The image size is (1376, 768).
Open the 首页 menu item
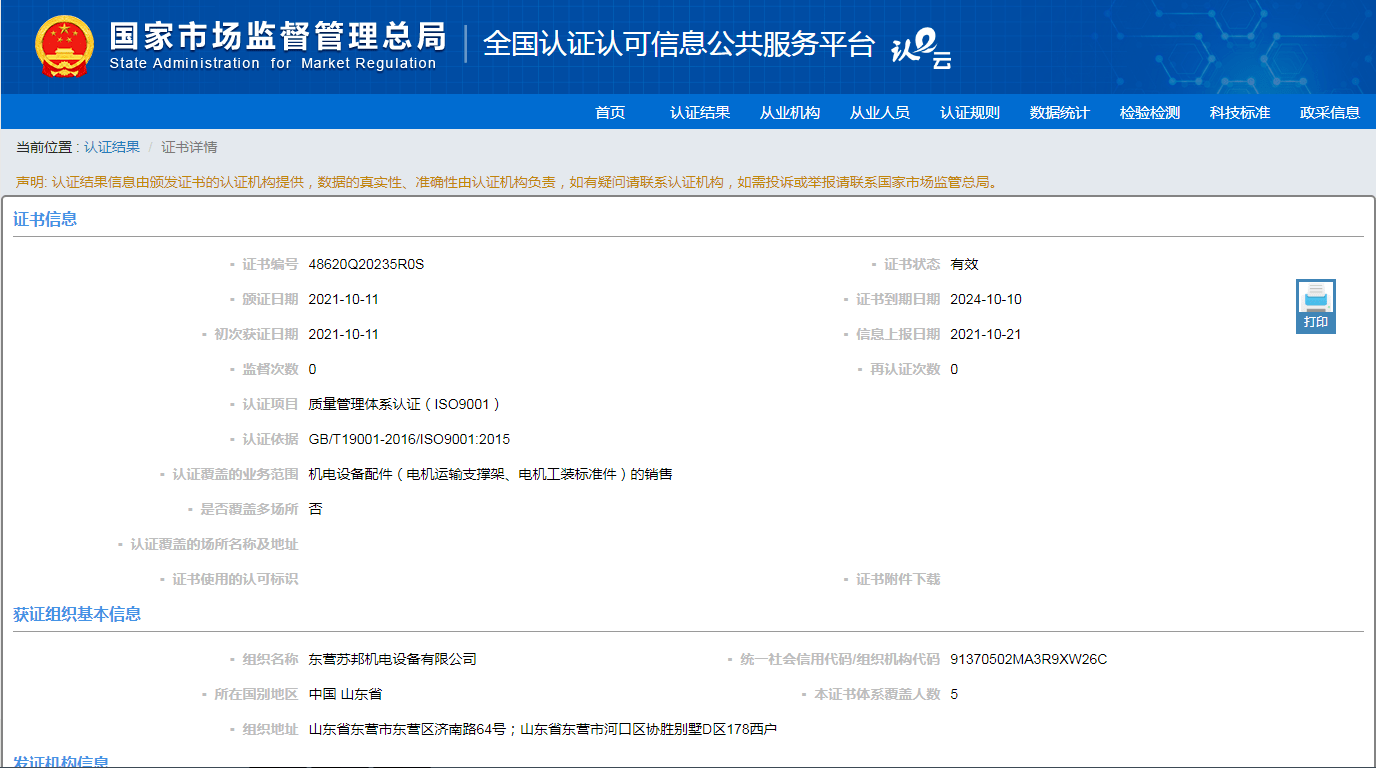[610, 113]
